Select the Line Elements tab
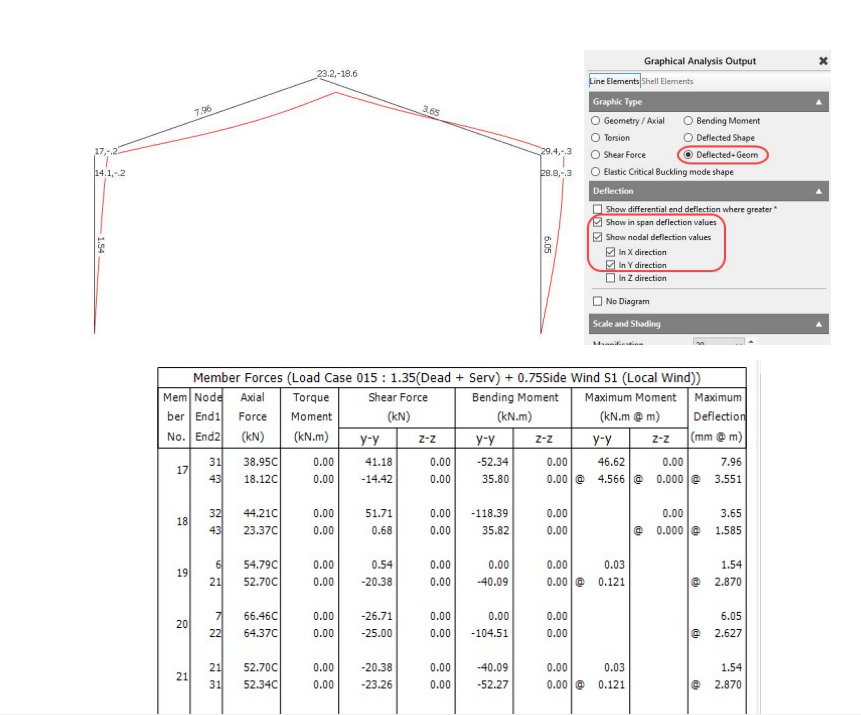This screenshot has width=861, height=715. point(614,81)
